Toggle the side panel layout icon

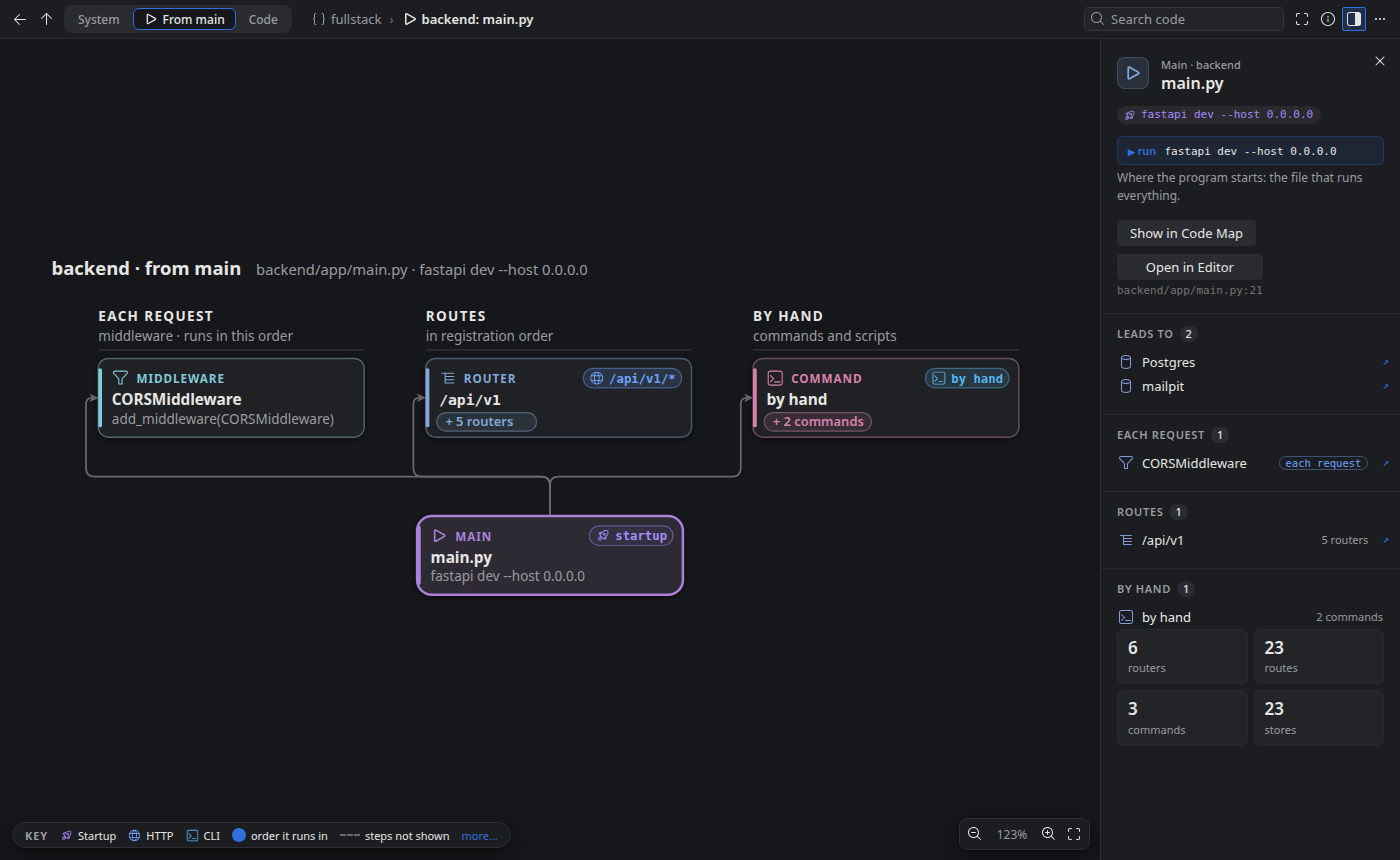(x=1354, y=19)
